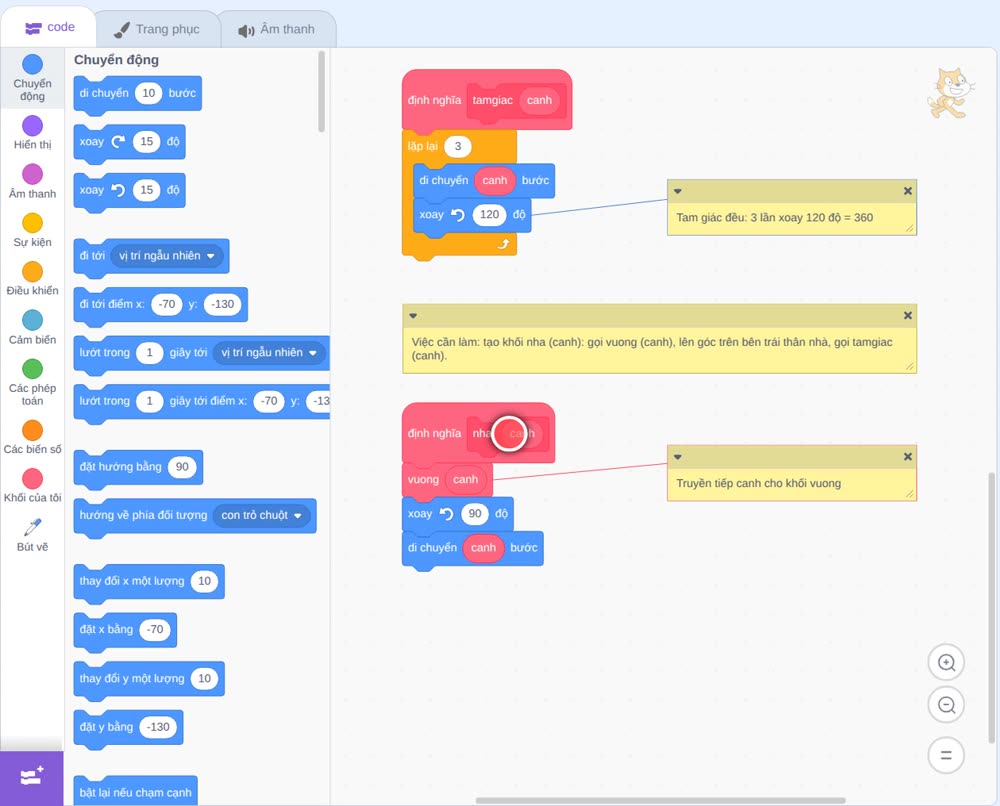Select the Chuyển động category circle
The width and height of the screenshot is (1000, 806).
(33, 64)
